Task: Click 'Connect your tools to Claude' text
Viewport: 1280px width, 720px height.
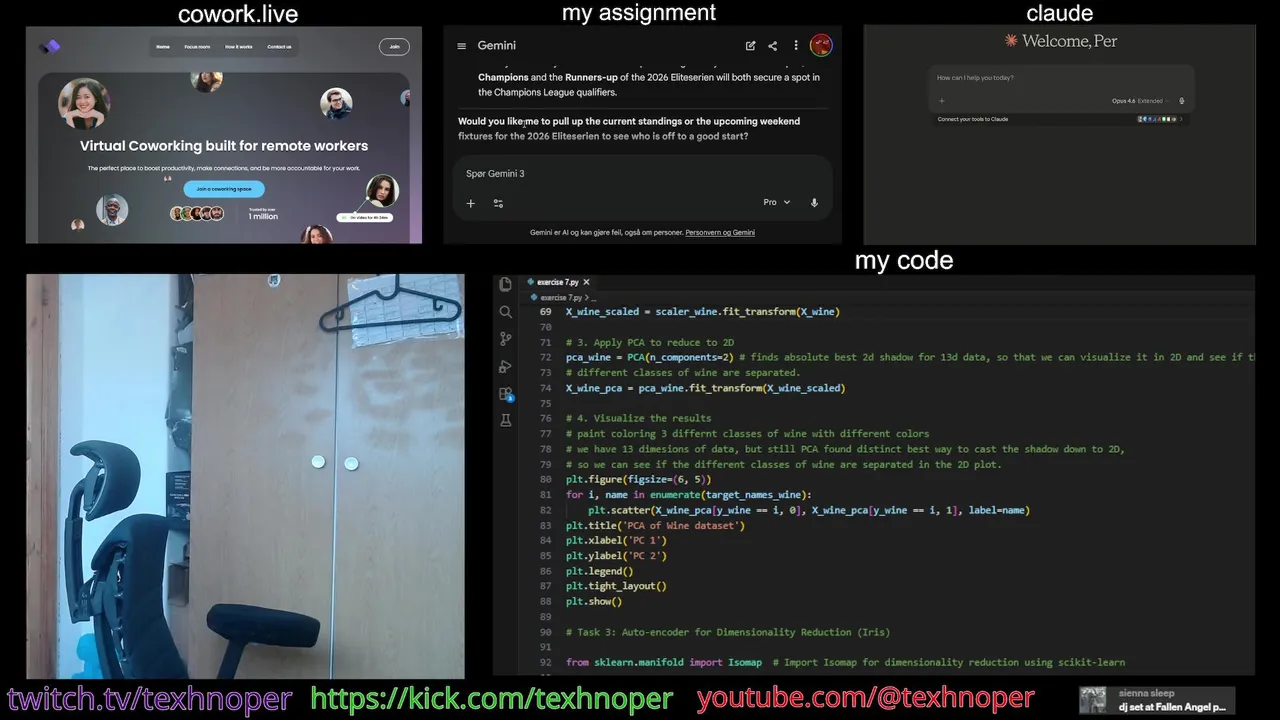Action: click(x=973, y=119)
